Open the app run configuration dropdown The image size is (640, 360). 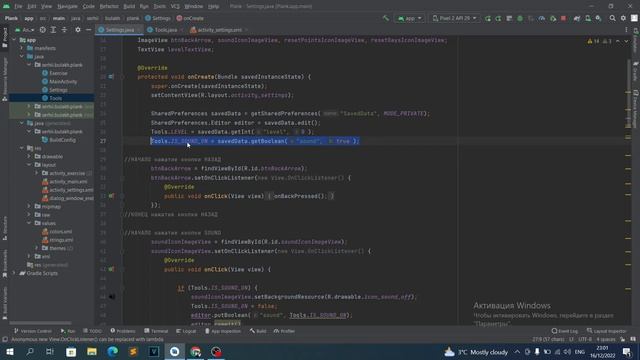(409, 18)
